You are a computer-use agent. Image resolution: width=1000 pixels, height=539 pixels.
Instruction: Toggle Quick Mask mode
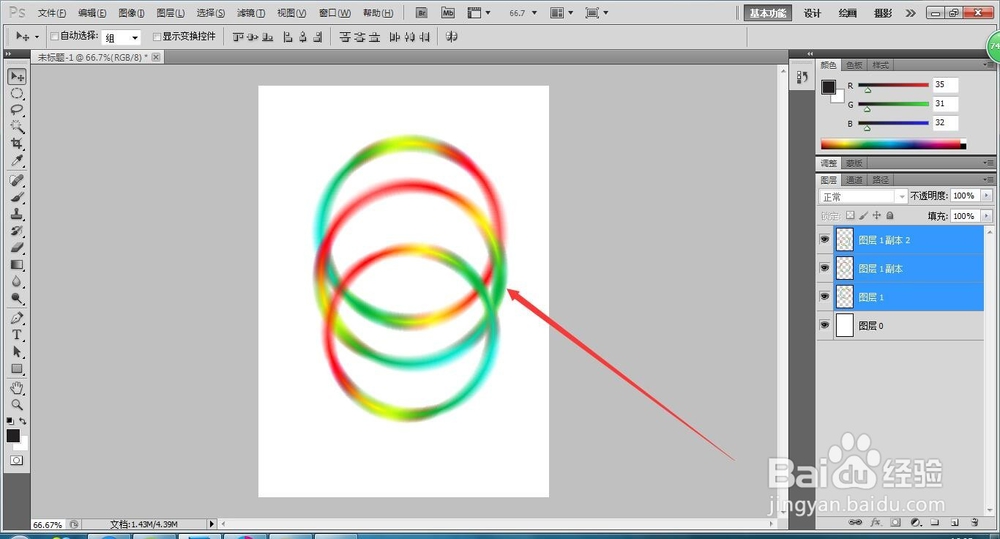17,460
